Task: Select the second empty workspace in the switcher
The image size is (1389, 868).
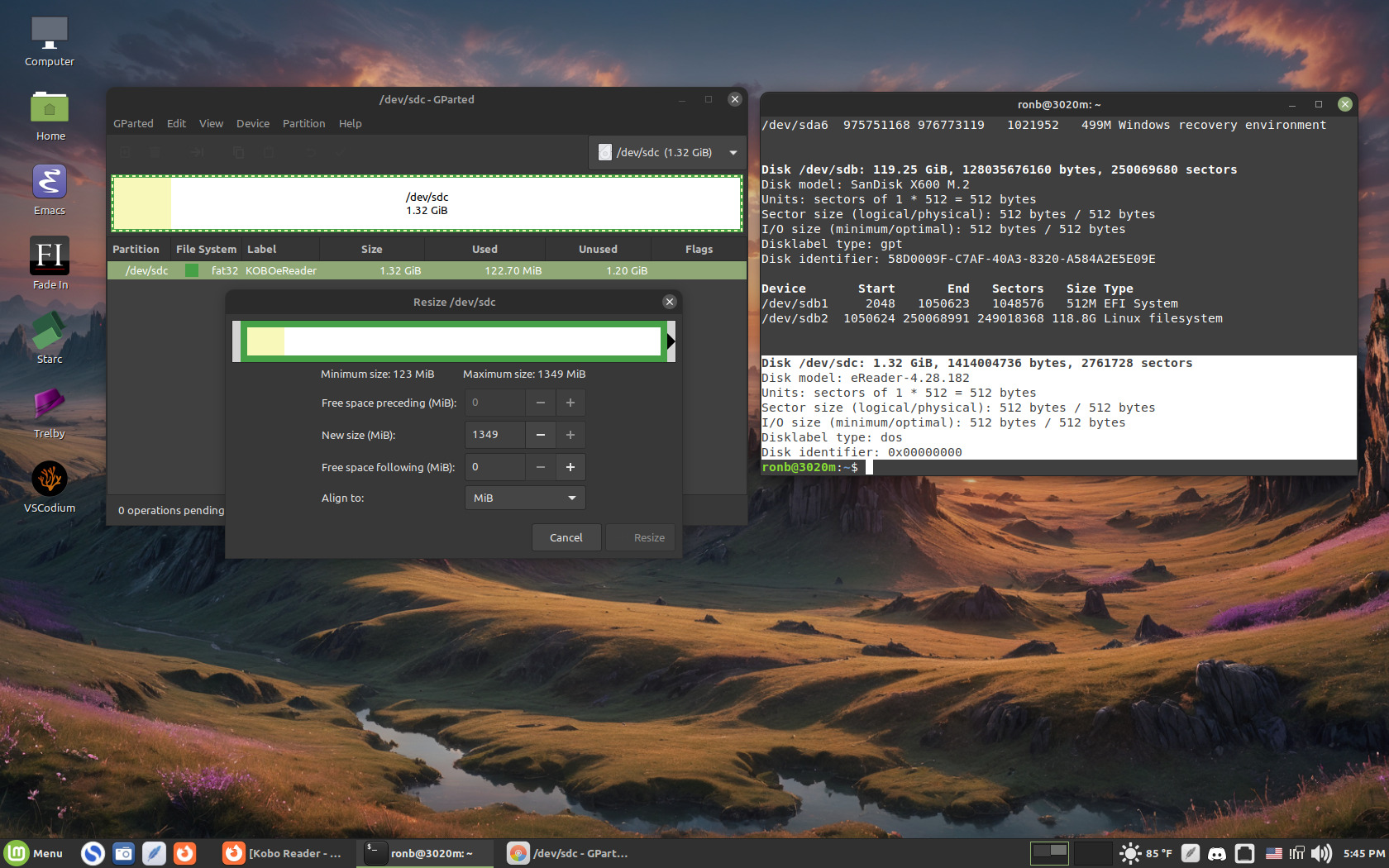Action: [x=1092, y=853]
